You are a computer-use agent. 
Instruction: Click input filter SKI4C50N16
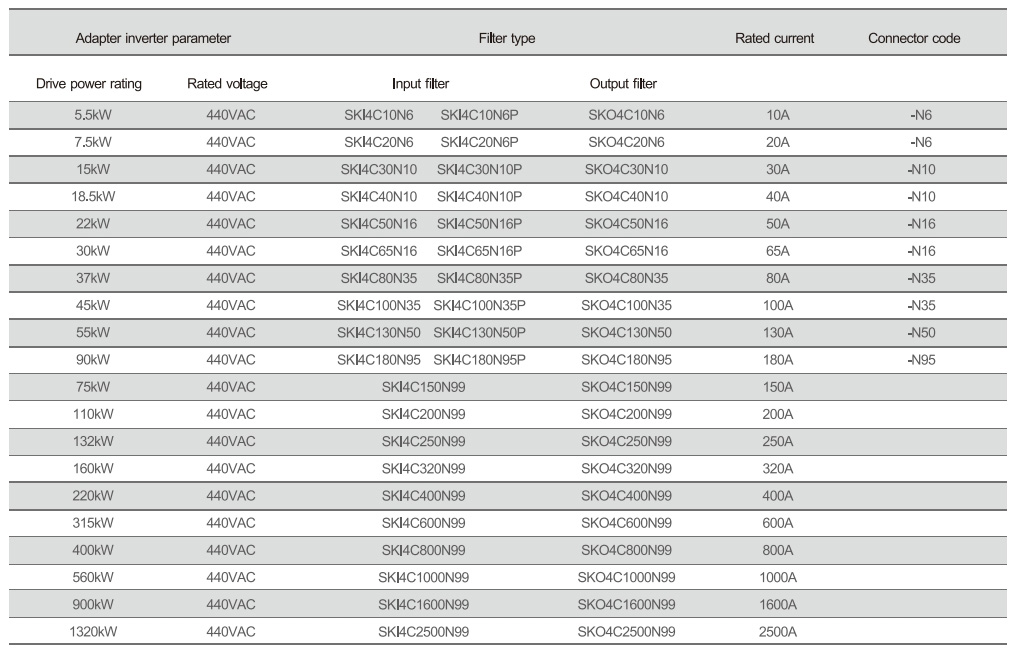coord(379,224)
